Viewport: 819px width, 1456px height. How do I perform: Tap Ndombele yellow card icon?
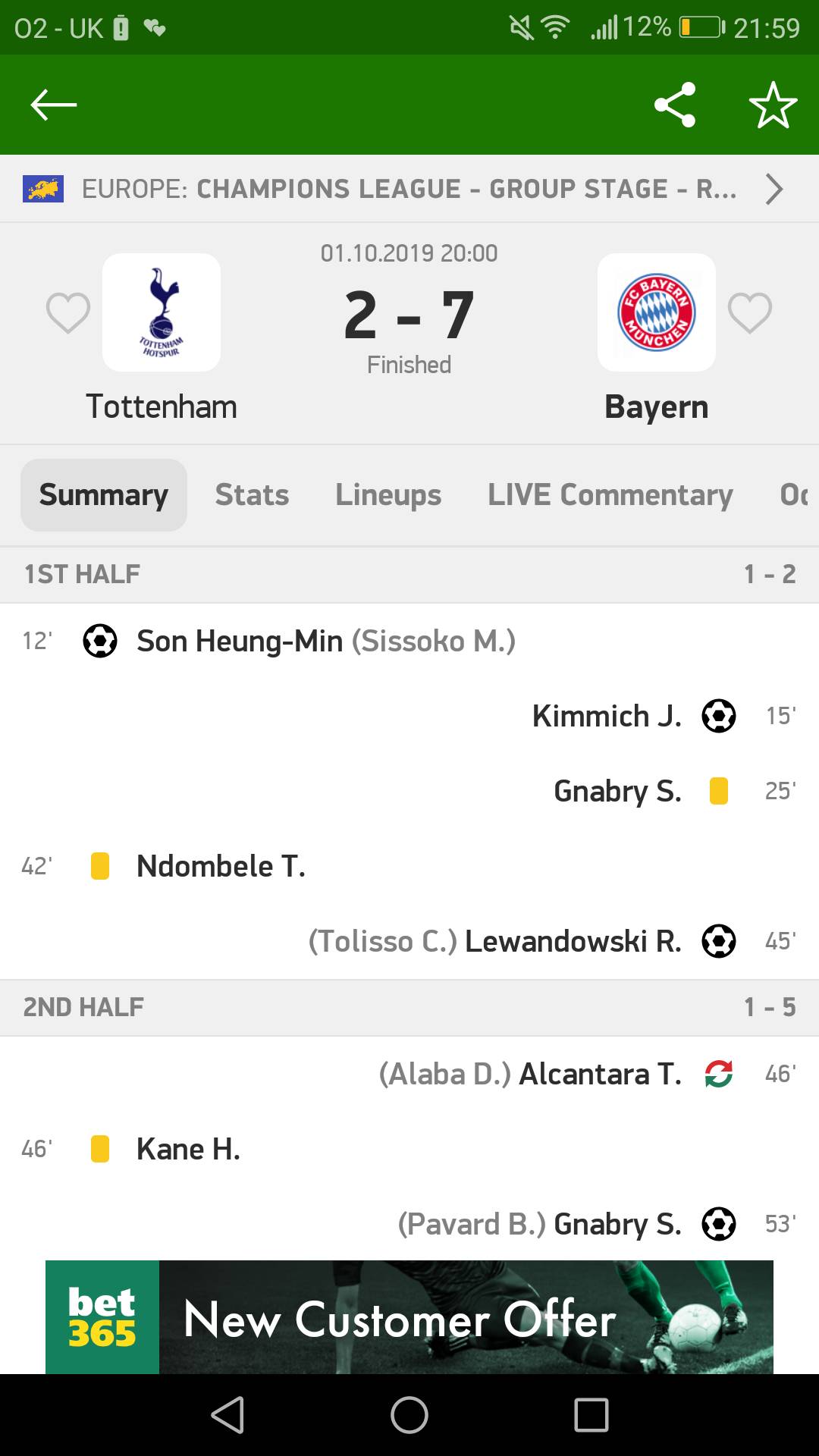pyautogui.click(x=100, y=866)
